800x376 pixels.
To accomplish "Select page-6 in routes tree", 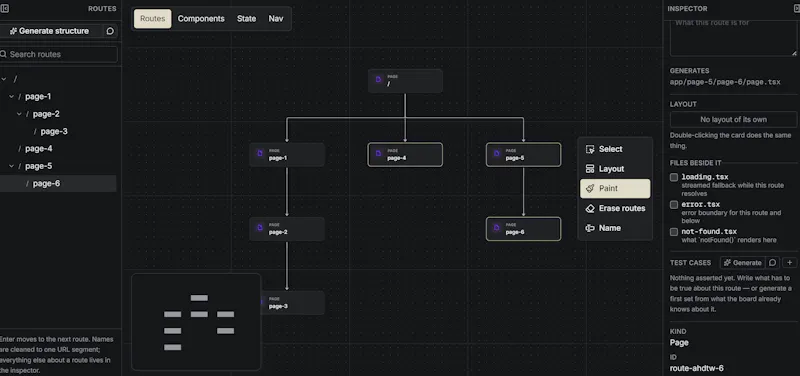I will click(x=46, y=184).
